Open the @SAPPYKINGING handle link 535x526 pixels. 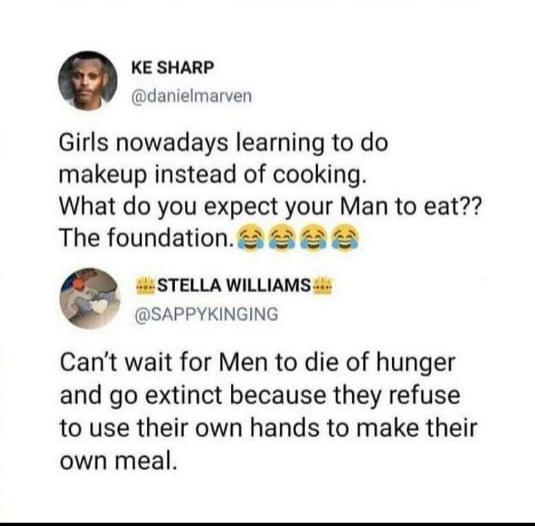click(x=206, y=314)
